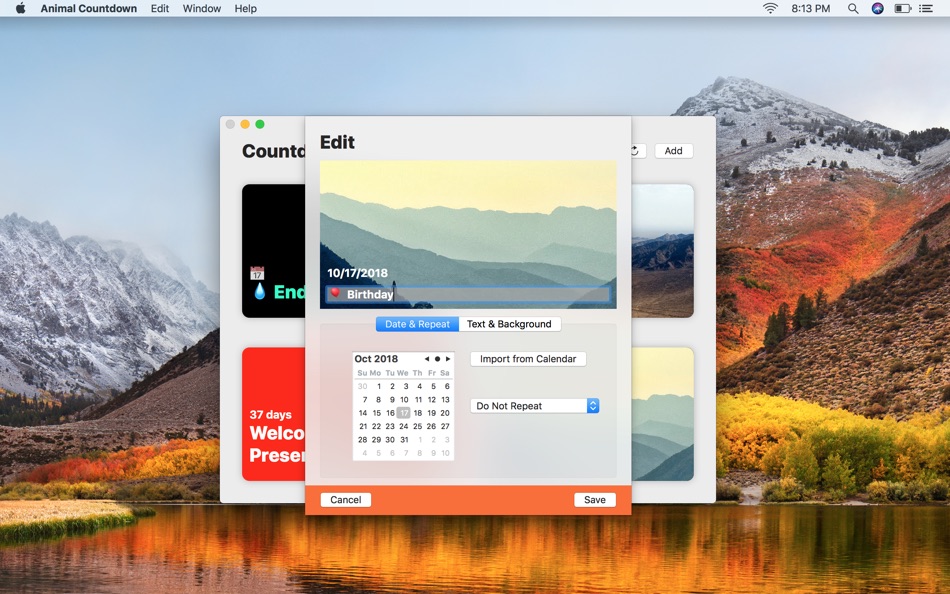Click the Oct 2018 month label
The image size is (950, 594).
(376, 359)
